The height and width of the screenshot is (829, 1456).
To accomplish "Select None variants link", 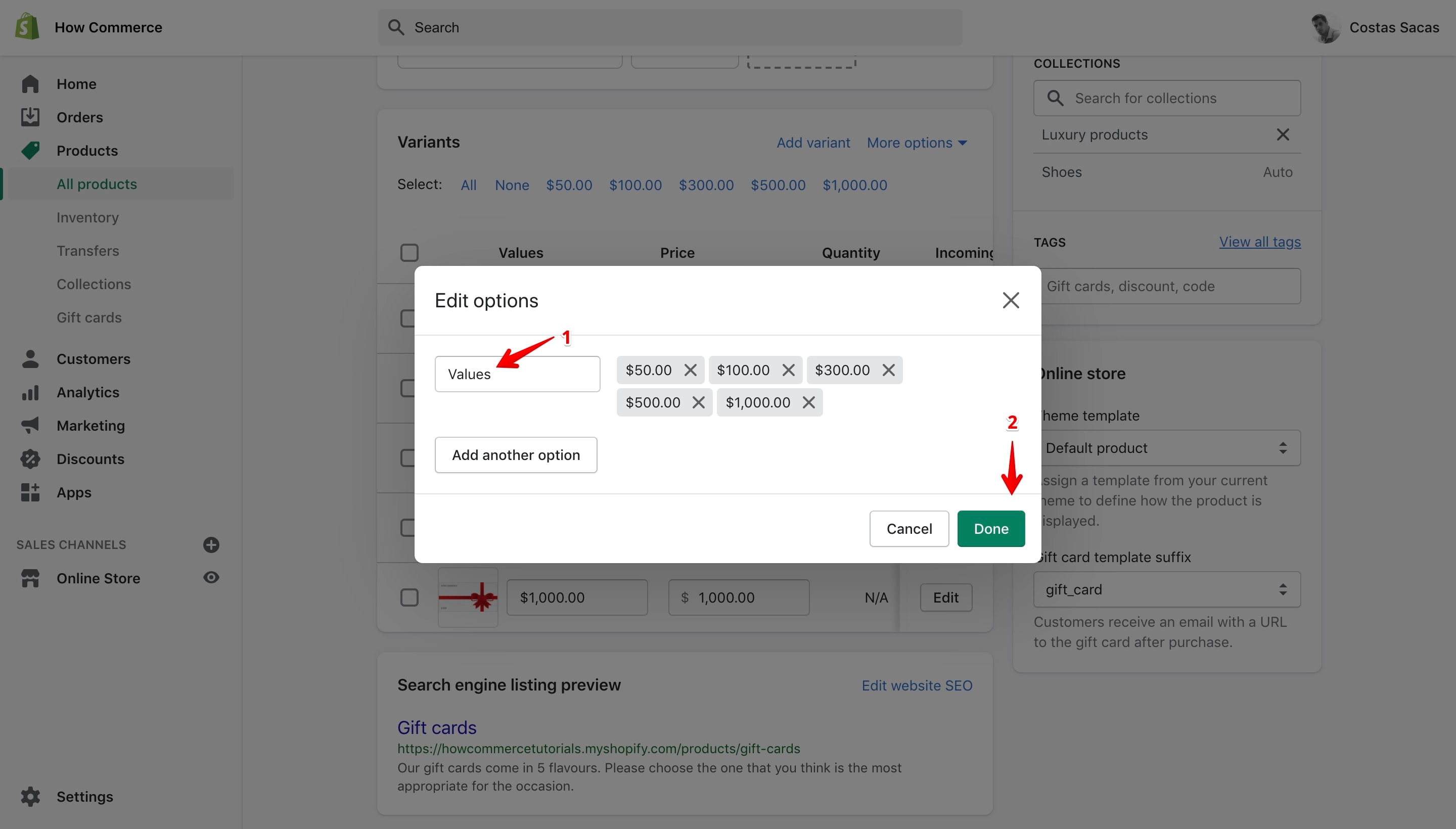I will [512, 185].
